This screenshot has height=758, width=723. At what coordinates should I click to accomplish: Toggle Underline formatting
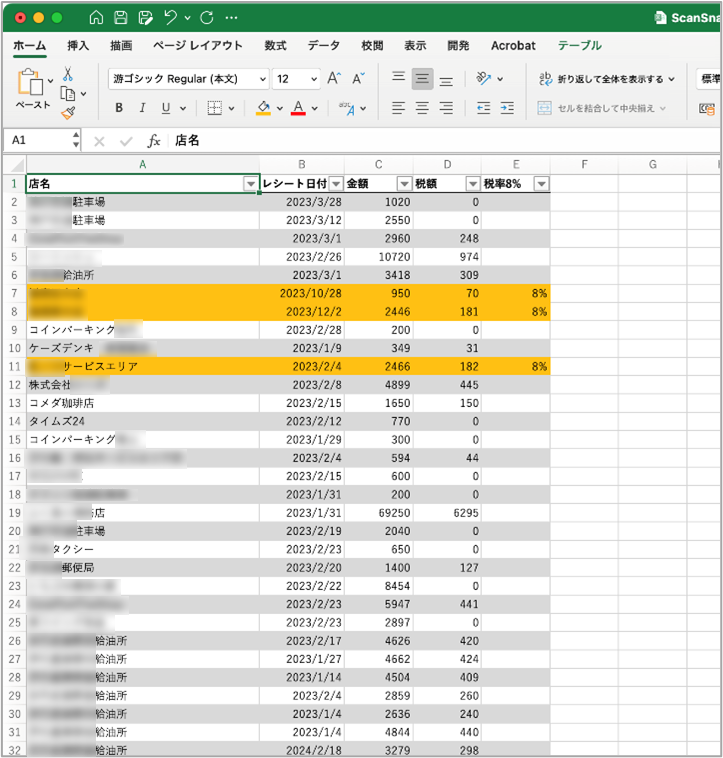pyautogui.click(x=166, y=108)
